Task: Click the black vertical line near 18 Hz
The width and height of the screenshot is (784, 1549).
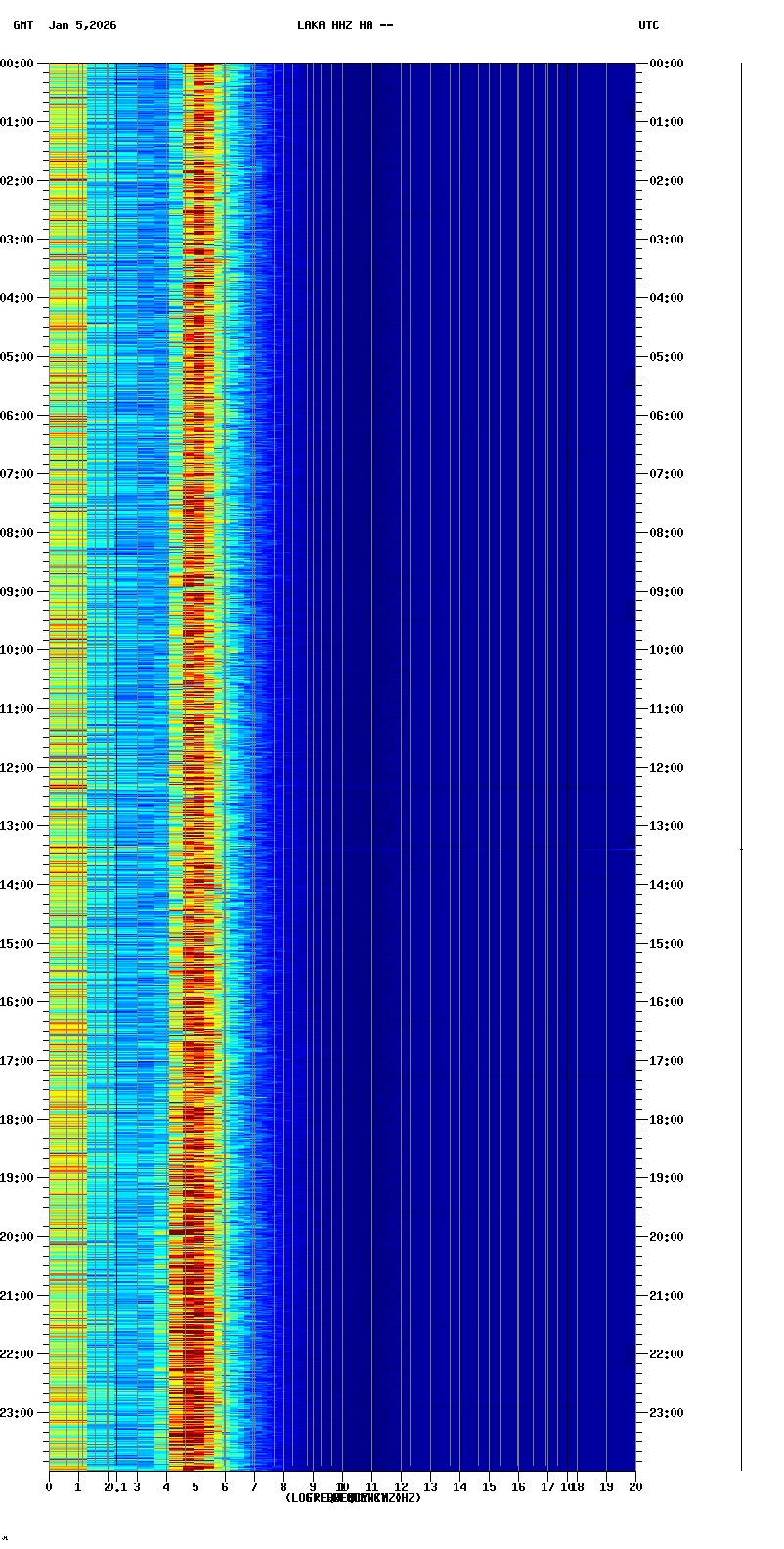Action: pos(568,763)
